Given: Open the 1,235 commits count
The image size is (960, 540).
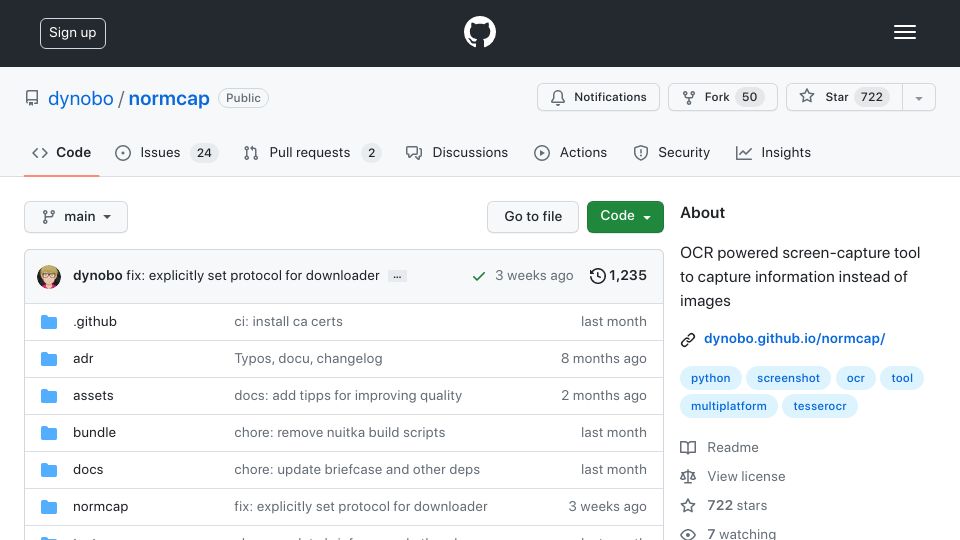Looking at the screenshot, I should [x=628, y=276].
